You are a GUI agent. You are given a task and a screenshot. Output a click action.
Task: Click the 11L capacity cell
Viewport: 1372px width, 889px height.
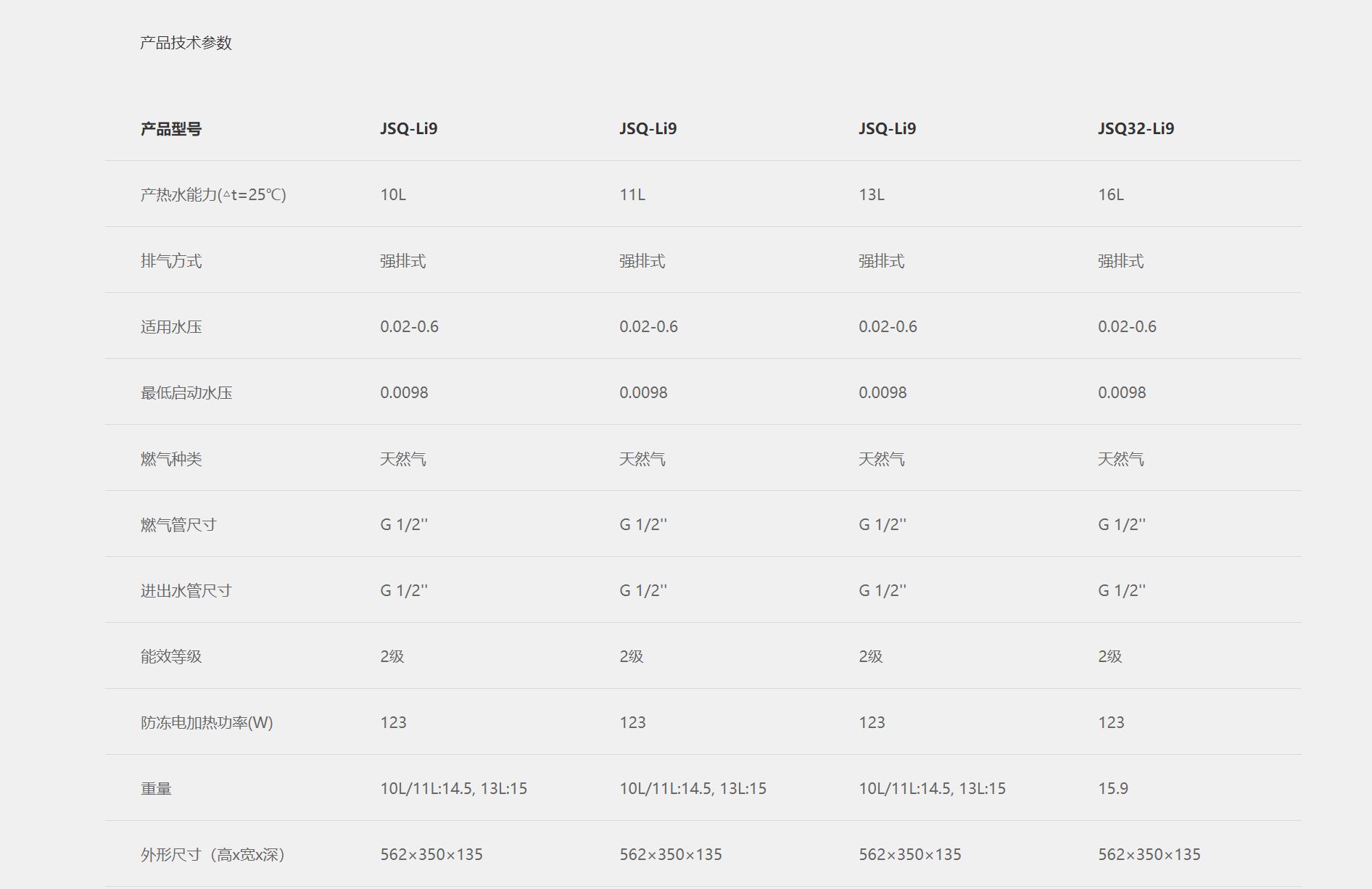point(632,194)
